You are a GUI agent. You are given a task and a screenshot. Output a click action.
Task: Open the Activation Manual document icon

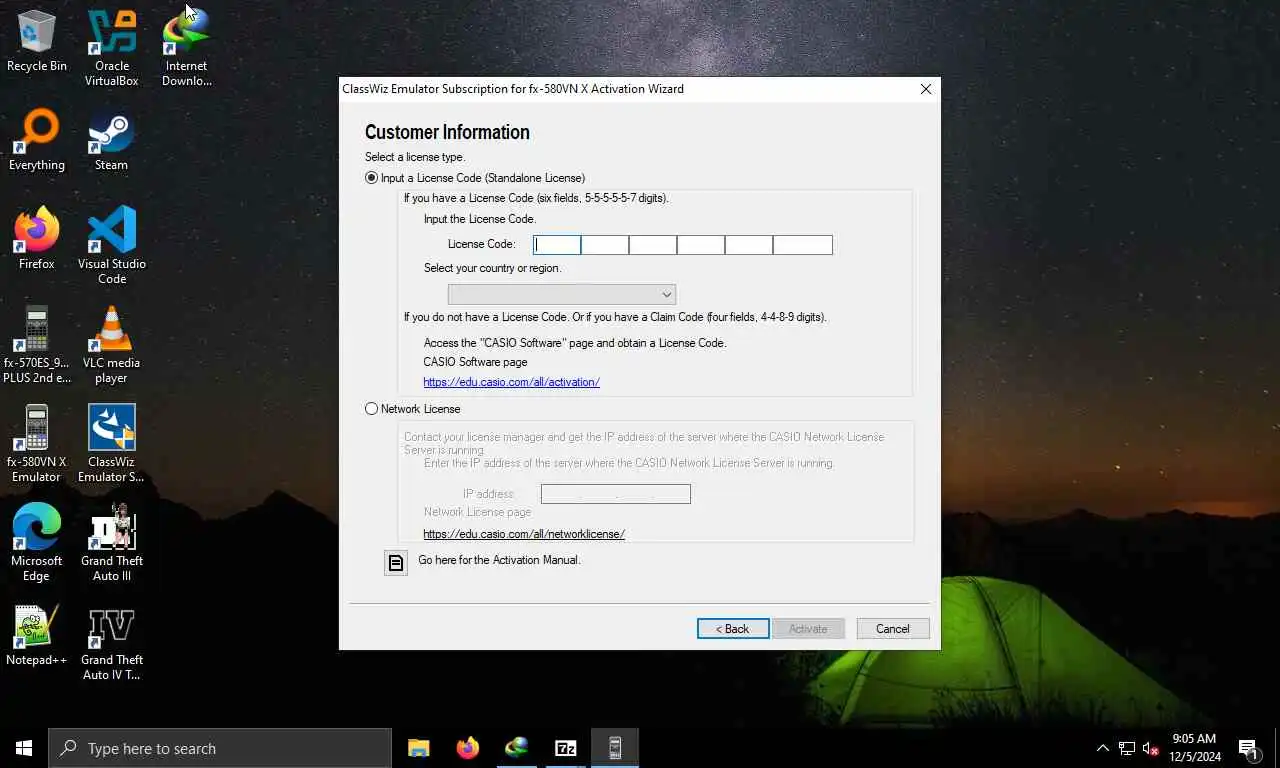tap(396, 562)
